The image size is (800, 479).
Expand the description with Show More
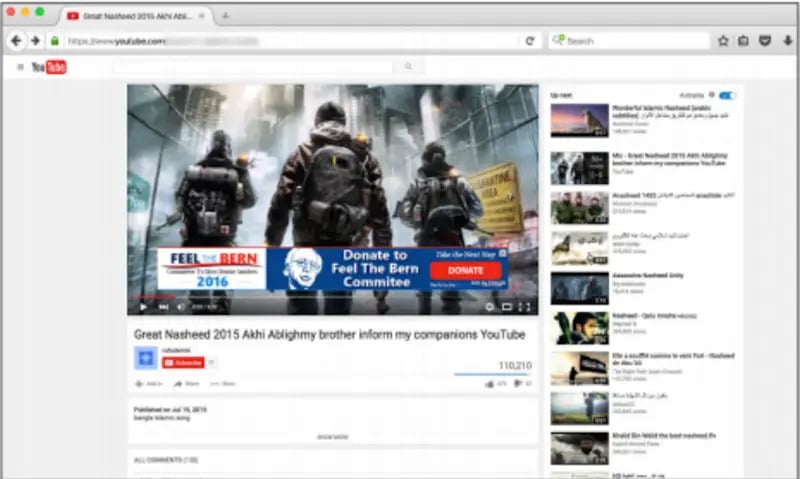pyautogui.click(x=333, y=437)
